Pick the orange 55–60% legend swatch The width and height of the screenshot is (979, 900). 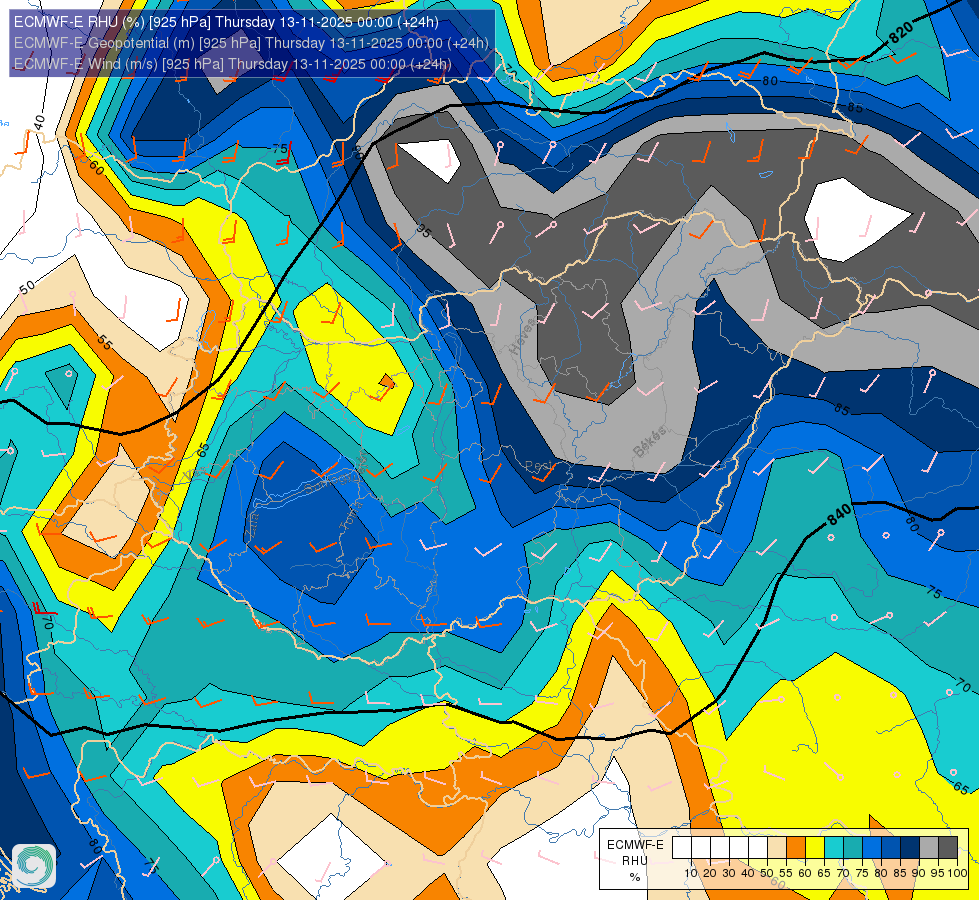point(796,848)
